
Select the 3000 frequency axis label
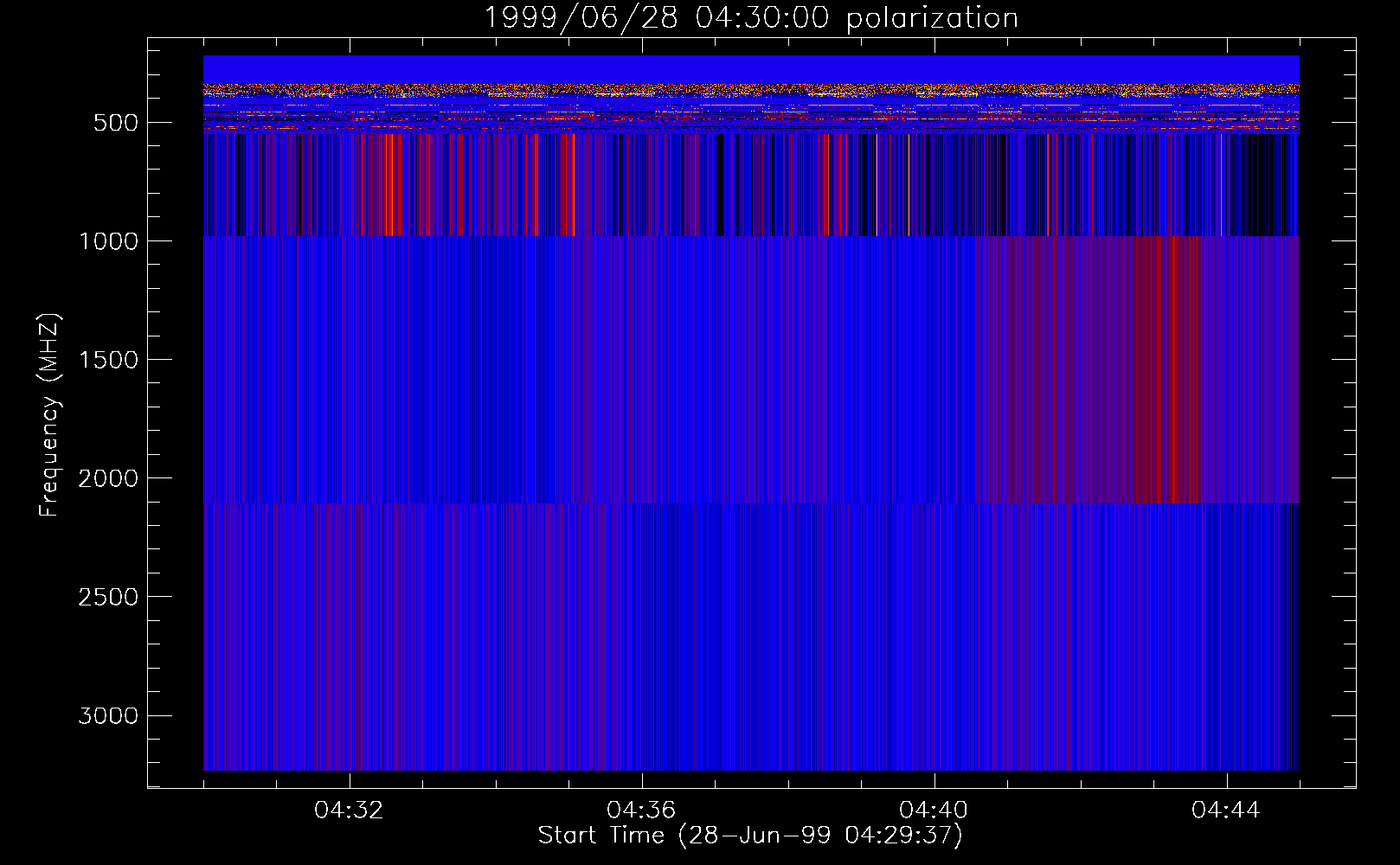pyautogui.click(x=108, y=715)
